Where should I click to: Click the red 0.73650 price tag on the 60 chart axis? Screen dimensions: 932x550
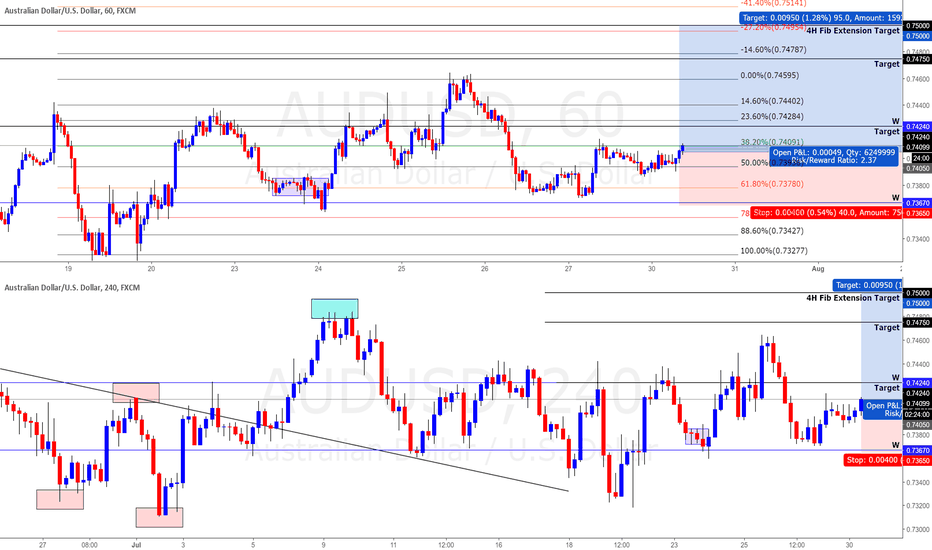tap(917, 213)
